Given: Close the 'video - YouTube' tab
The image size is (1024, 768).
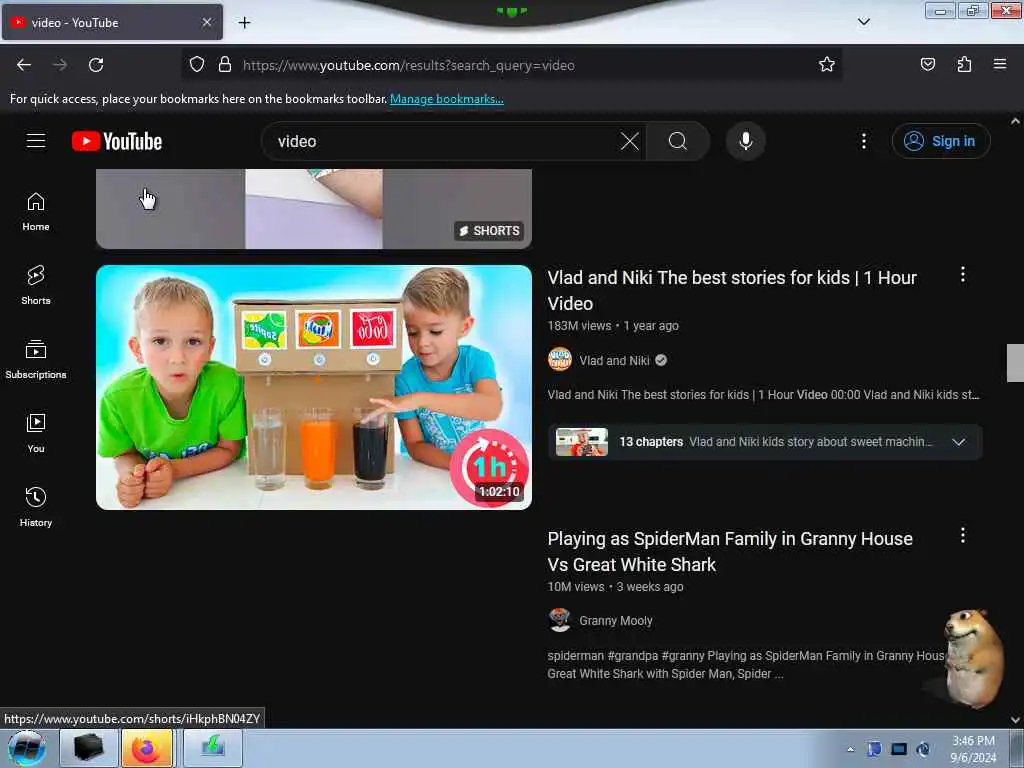Looking at the screenshot, I should coord(207,22).
